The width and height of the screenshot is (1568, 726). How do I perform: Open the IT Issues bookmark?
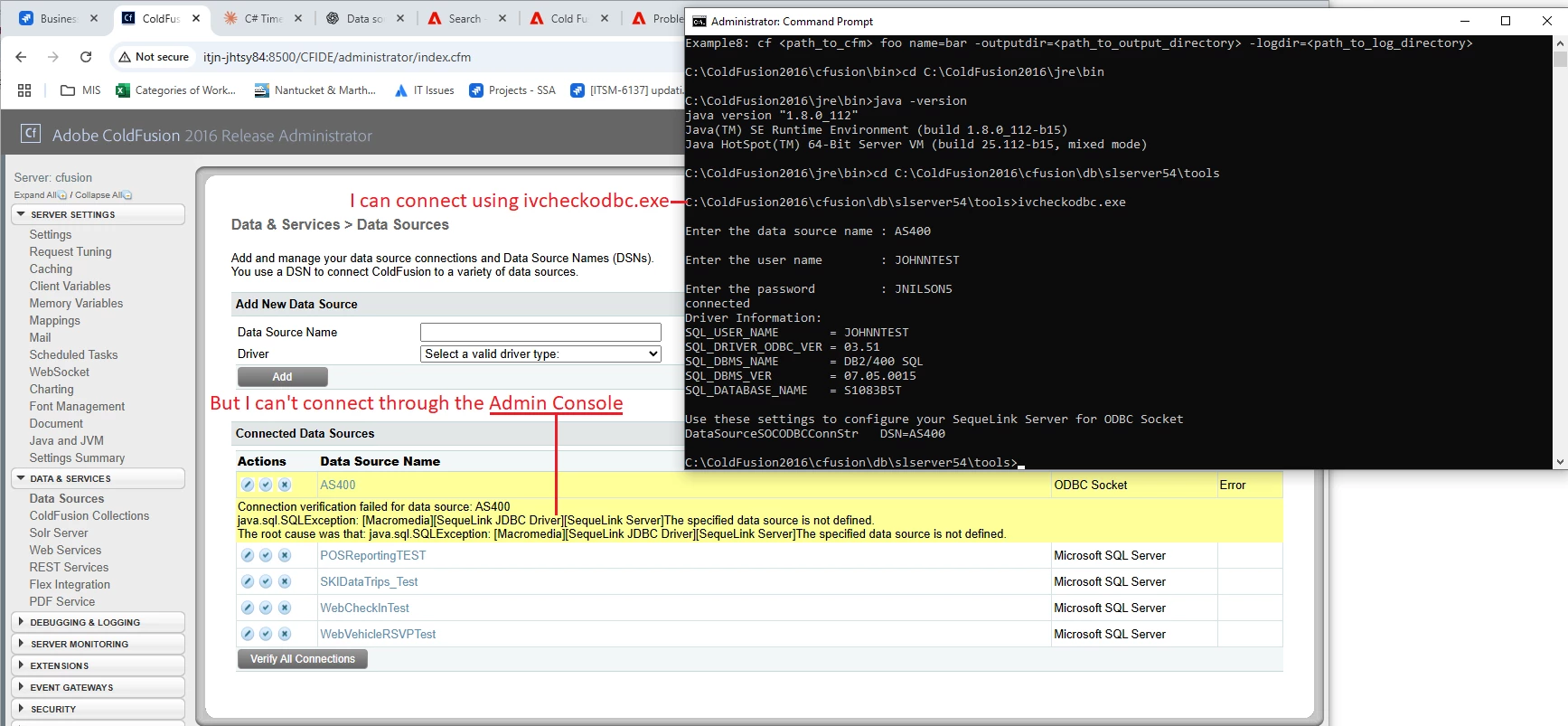[424, 90]
